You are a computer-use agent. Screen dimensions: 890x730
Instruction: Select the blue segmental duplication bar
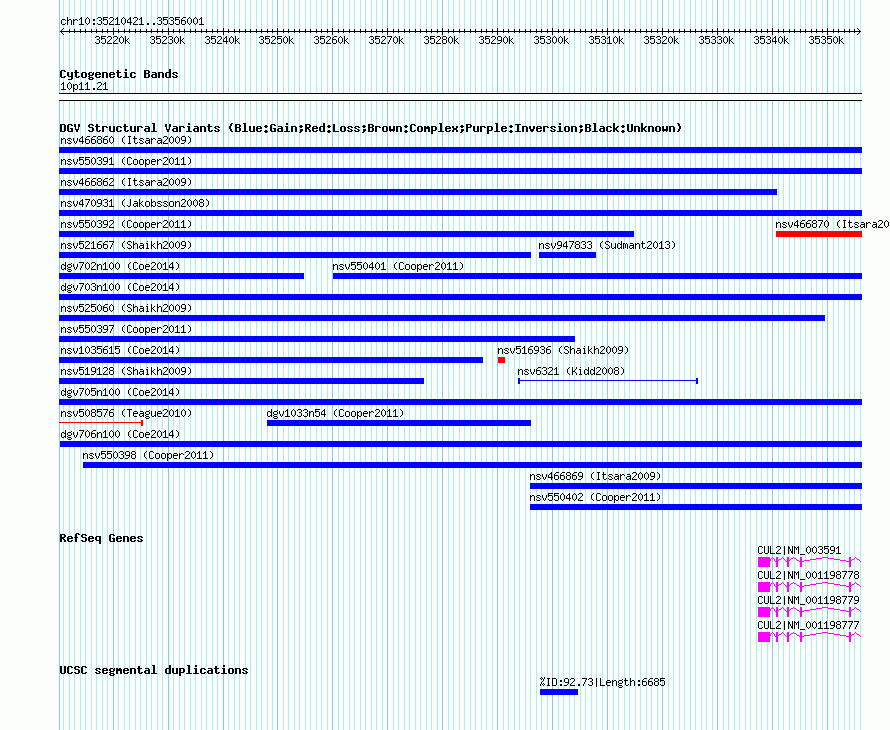tap(559, 692)
